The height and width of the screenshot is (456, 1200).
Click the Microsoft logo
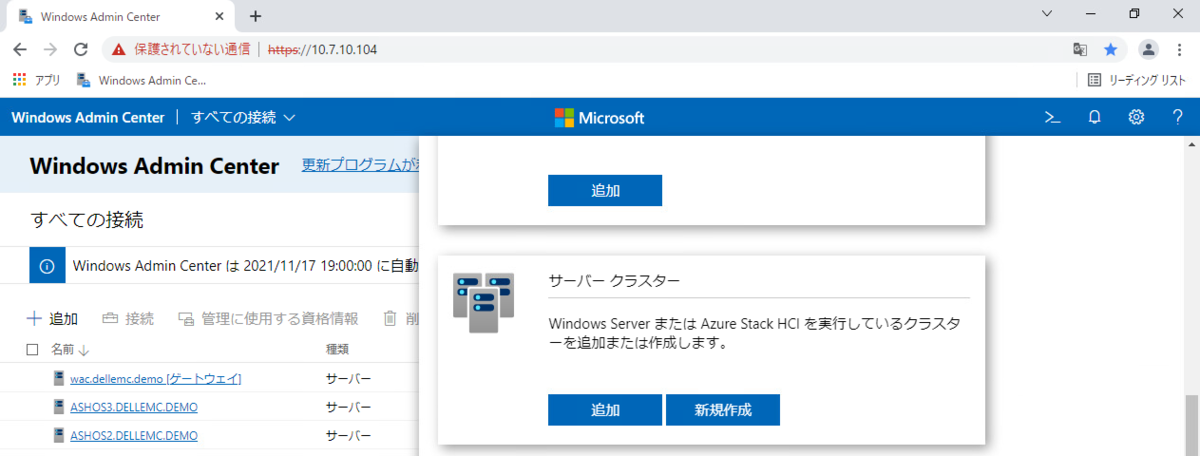[600, 117]
